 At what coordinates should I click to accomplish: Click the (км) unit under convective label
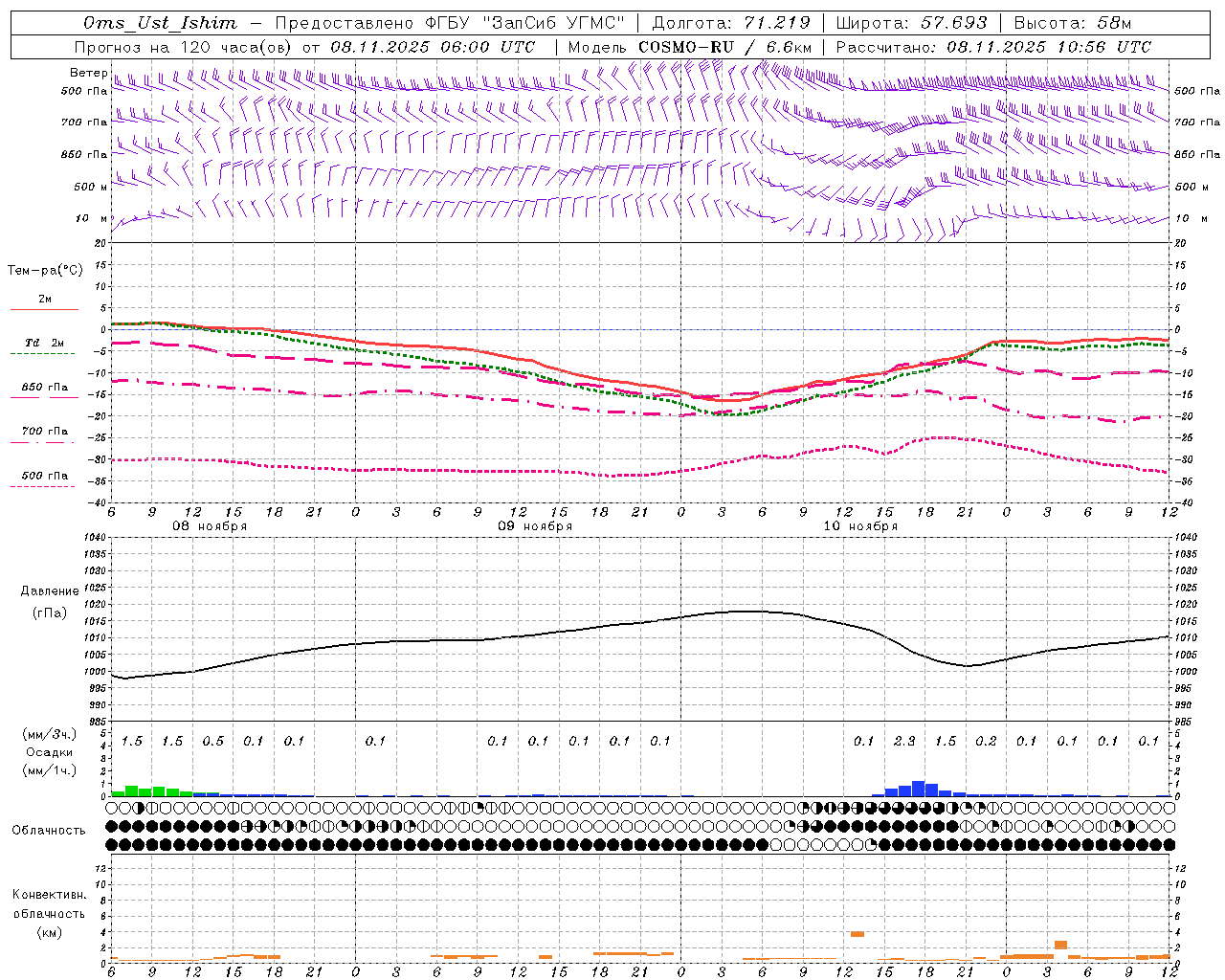click(49, 932)
